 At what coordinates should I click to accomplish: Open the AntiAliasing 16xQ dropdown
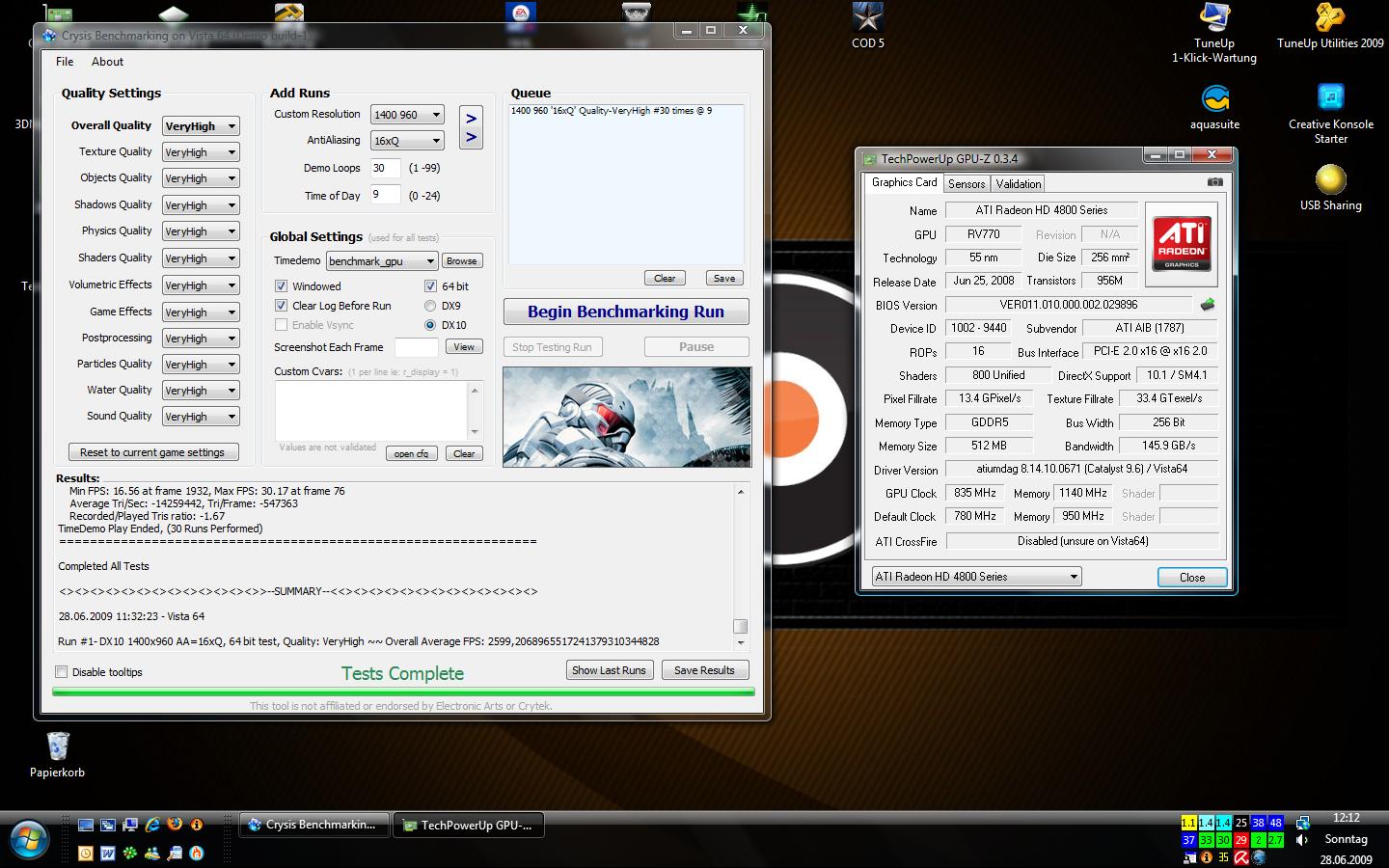point(407,141)
